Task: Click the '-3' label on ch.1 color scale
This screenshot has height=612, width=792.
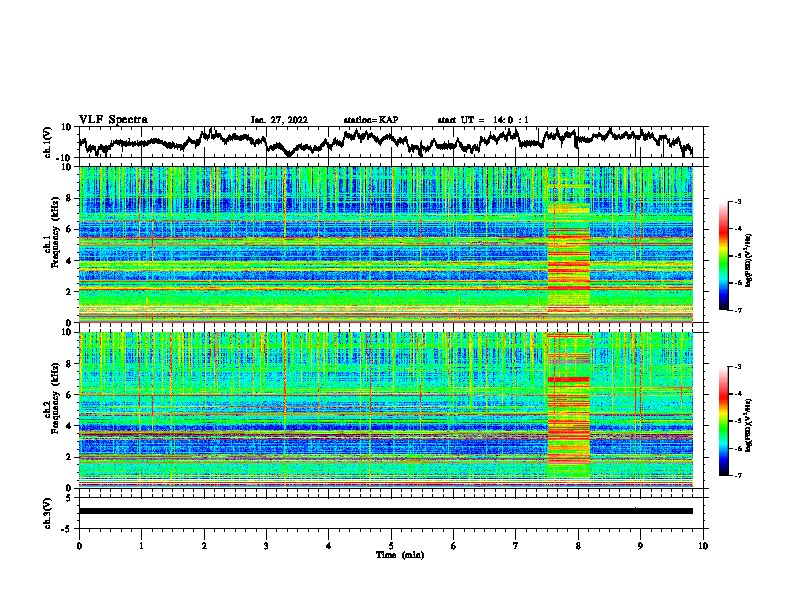Action: [x=737, y=201]
